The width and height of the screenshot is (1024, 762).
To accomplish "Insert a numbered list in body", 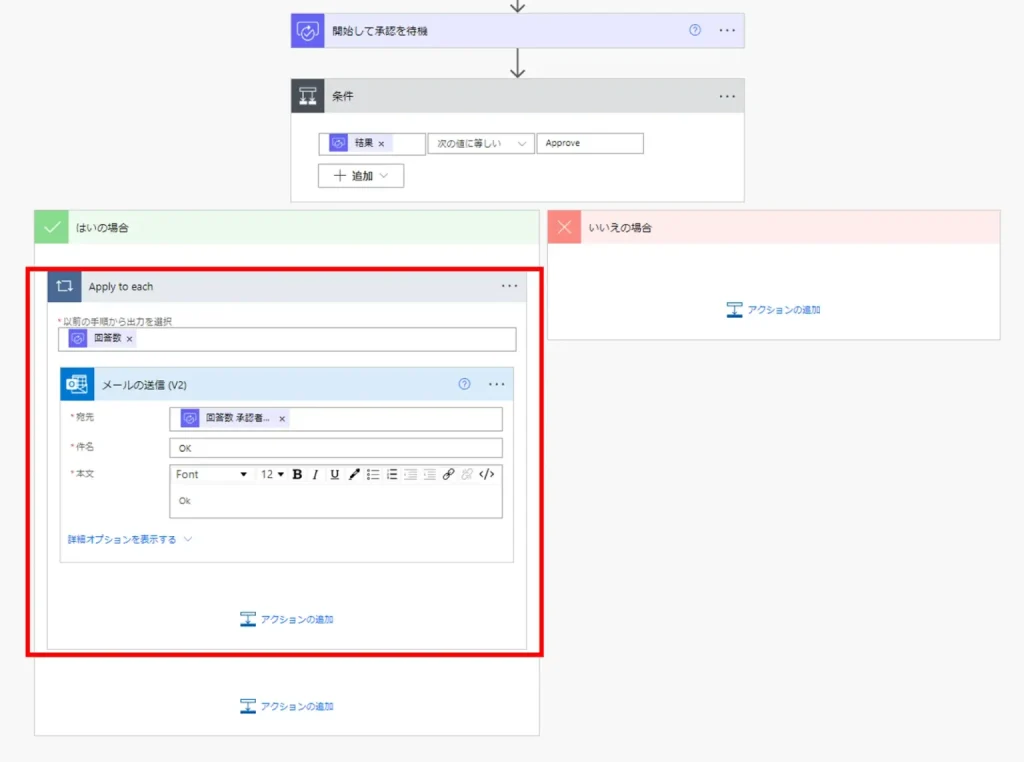I will (392, 474).
